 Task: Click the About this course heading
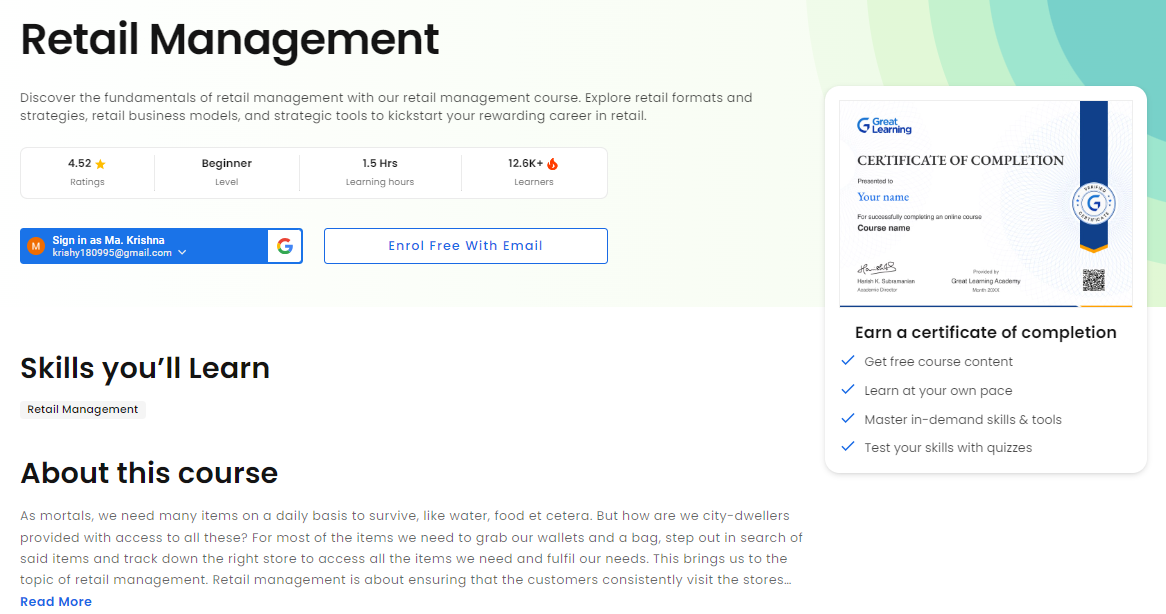[x=149, y=473]
